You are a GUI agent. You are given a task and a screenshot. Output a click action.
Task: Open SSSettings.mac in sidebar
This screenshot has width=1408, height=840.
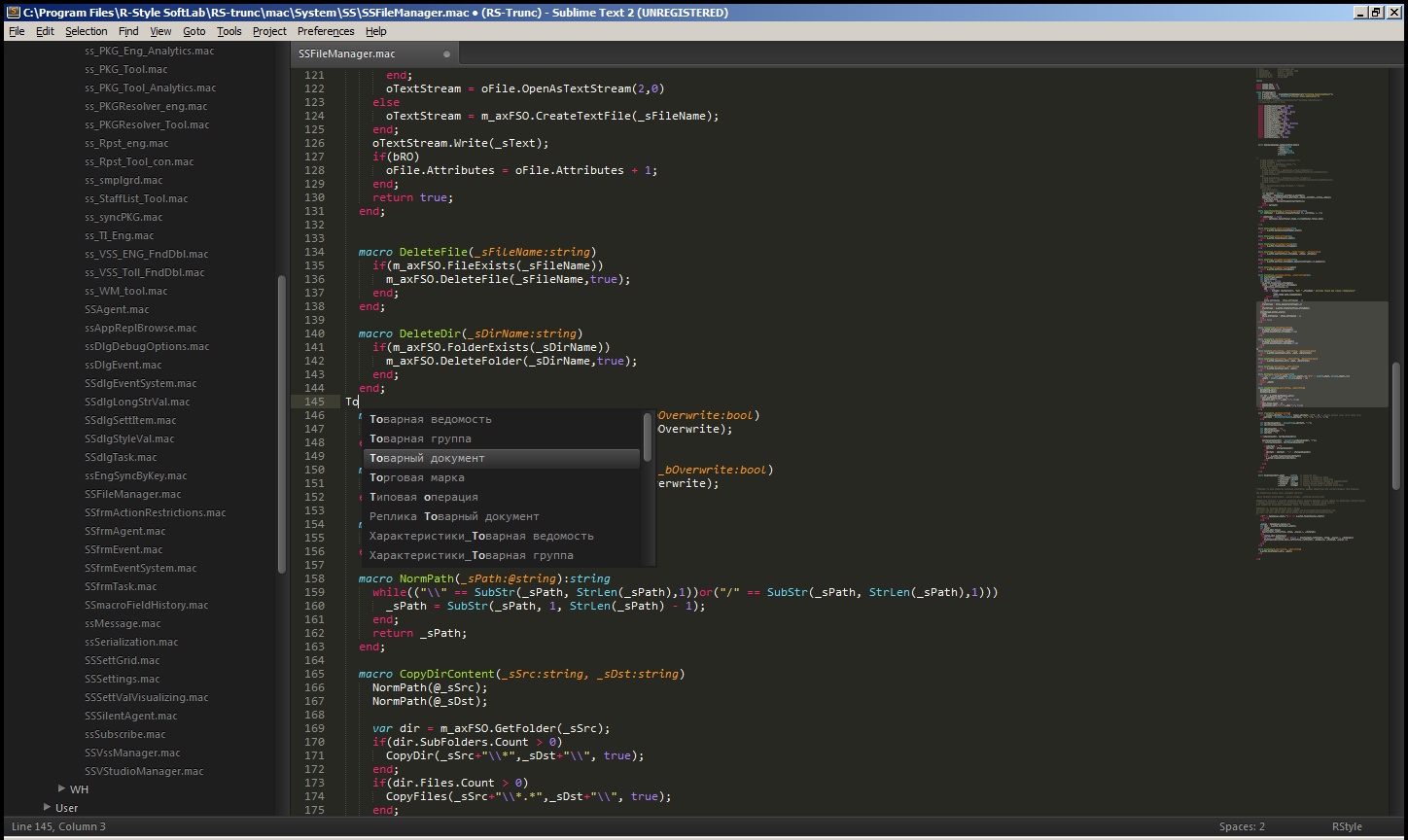pos(123,679)
